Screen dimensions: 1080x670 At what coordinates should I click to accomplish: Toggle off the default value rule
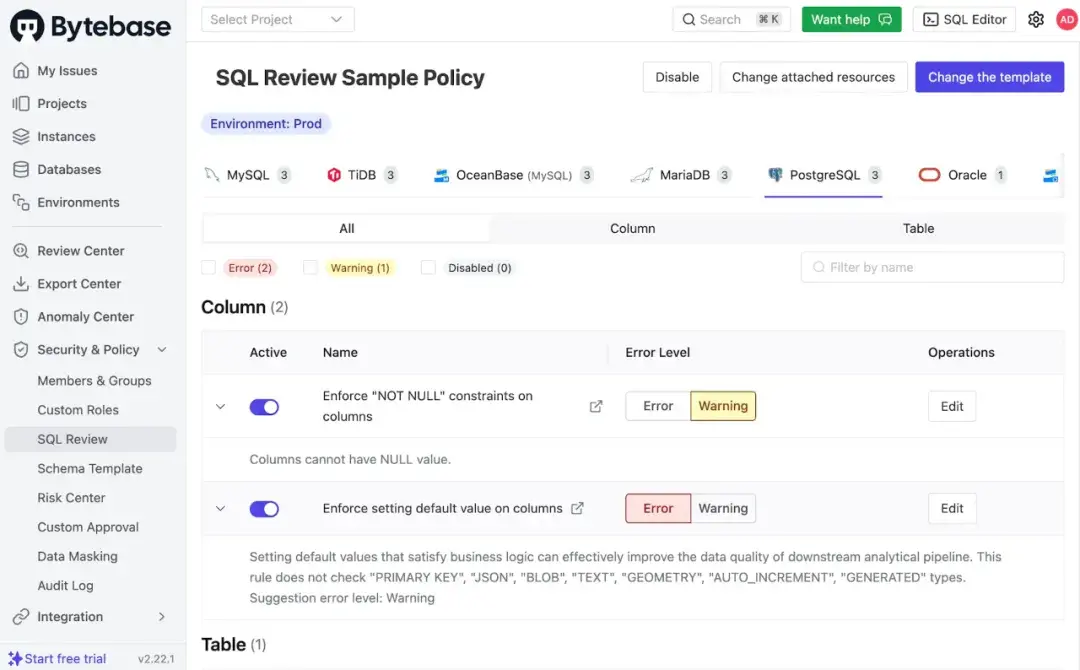point(264,508)
